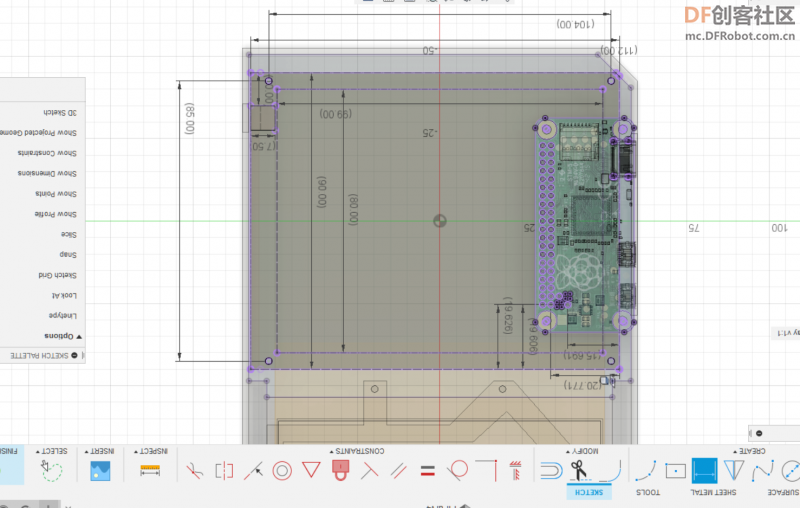Apply the Horizontal/Vertical constraint icon
This screenshot has width=800, height=508.
click(x=516, y=470)
